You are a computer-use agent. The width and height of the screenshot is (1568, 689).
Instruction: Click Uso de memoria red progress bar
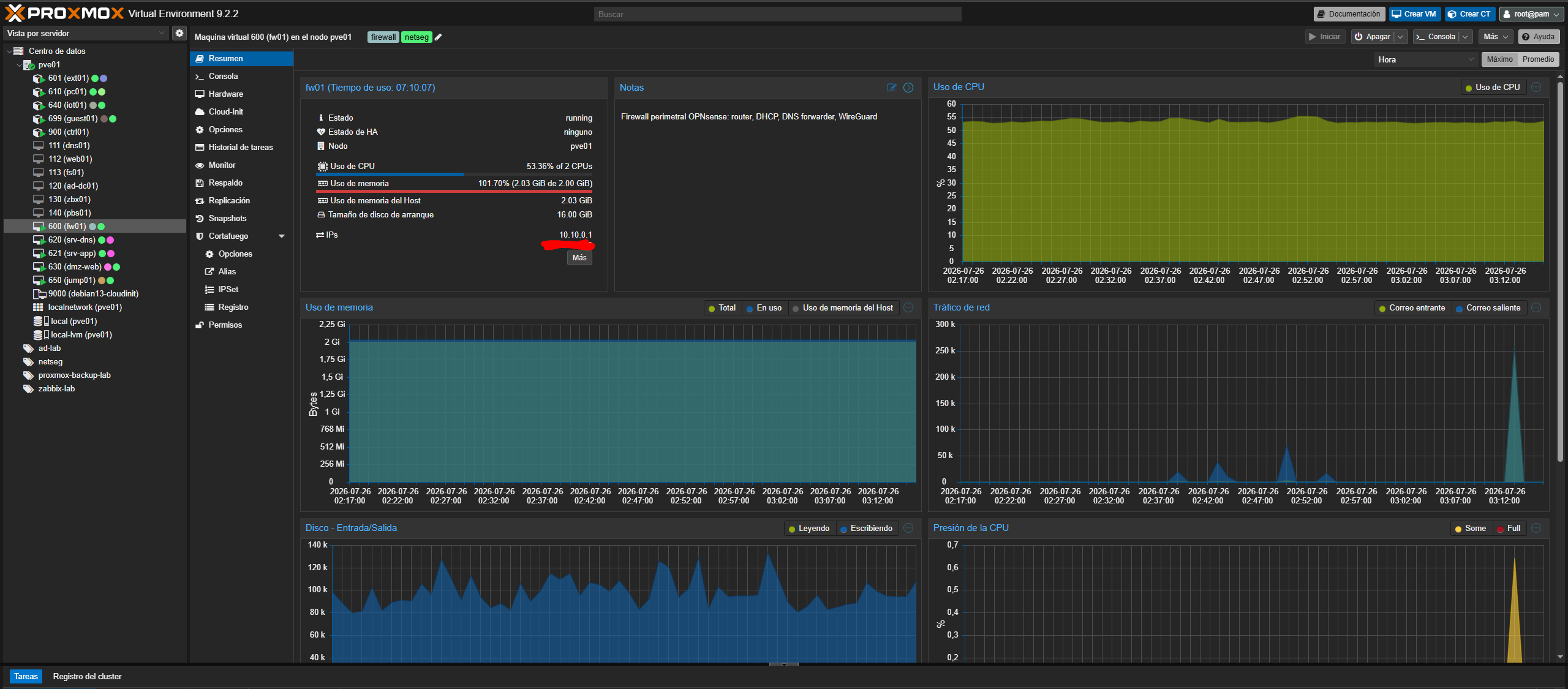(x=454, y=191)
